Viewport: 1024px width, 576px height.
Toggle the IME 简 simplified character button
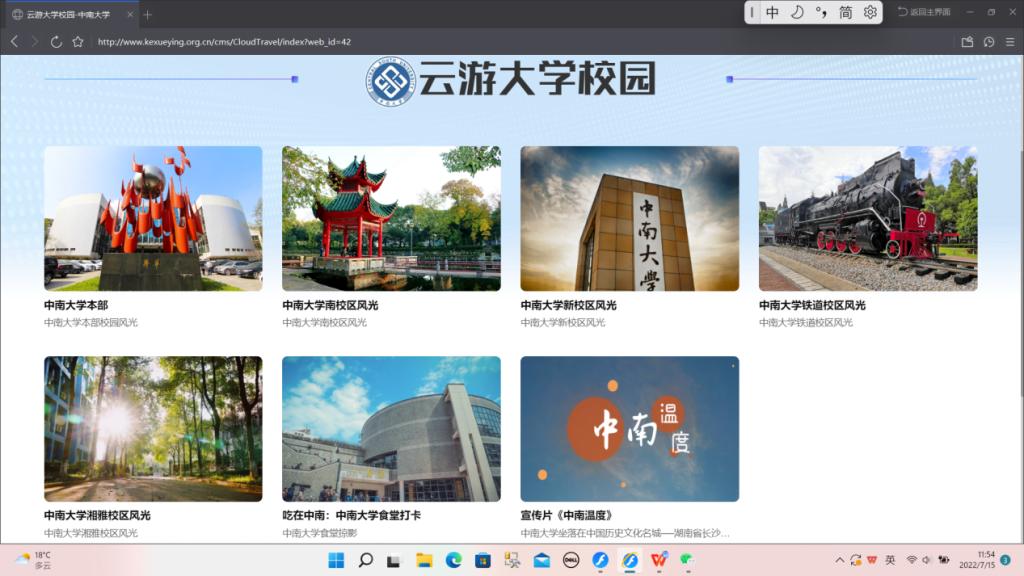click(845, 12)
